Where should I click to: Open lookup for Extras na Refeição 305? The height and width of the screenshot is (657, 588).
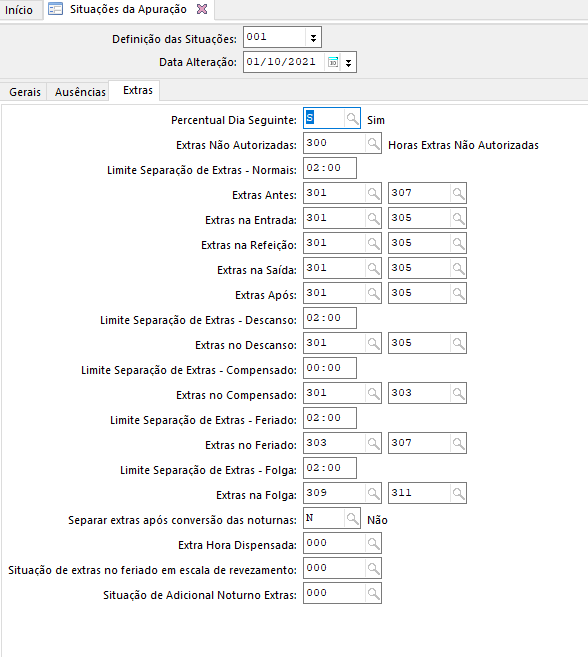458,243
